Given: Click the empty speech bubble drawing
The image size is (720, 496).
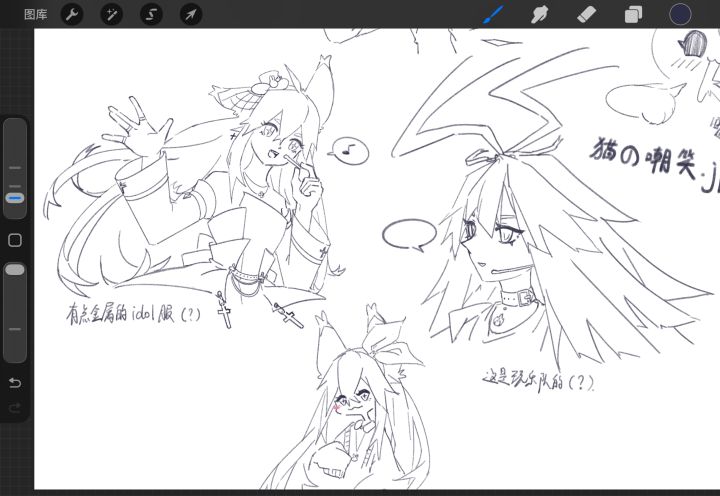Looking at the screenshot, I should pyautogui.click(x=409, y=235).
